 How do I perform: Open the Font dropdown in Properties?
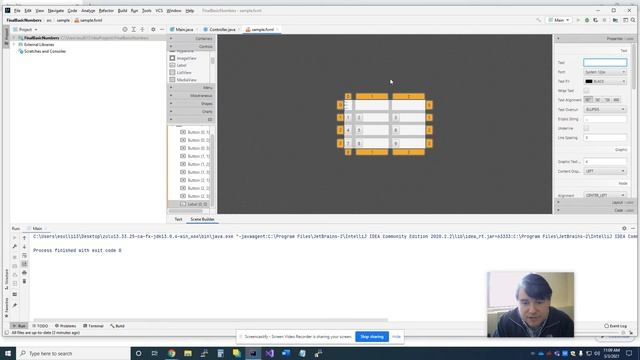click(x=605, y=72)
